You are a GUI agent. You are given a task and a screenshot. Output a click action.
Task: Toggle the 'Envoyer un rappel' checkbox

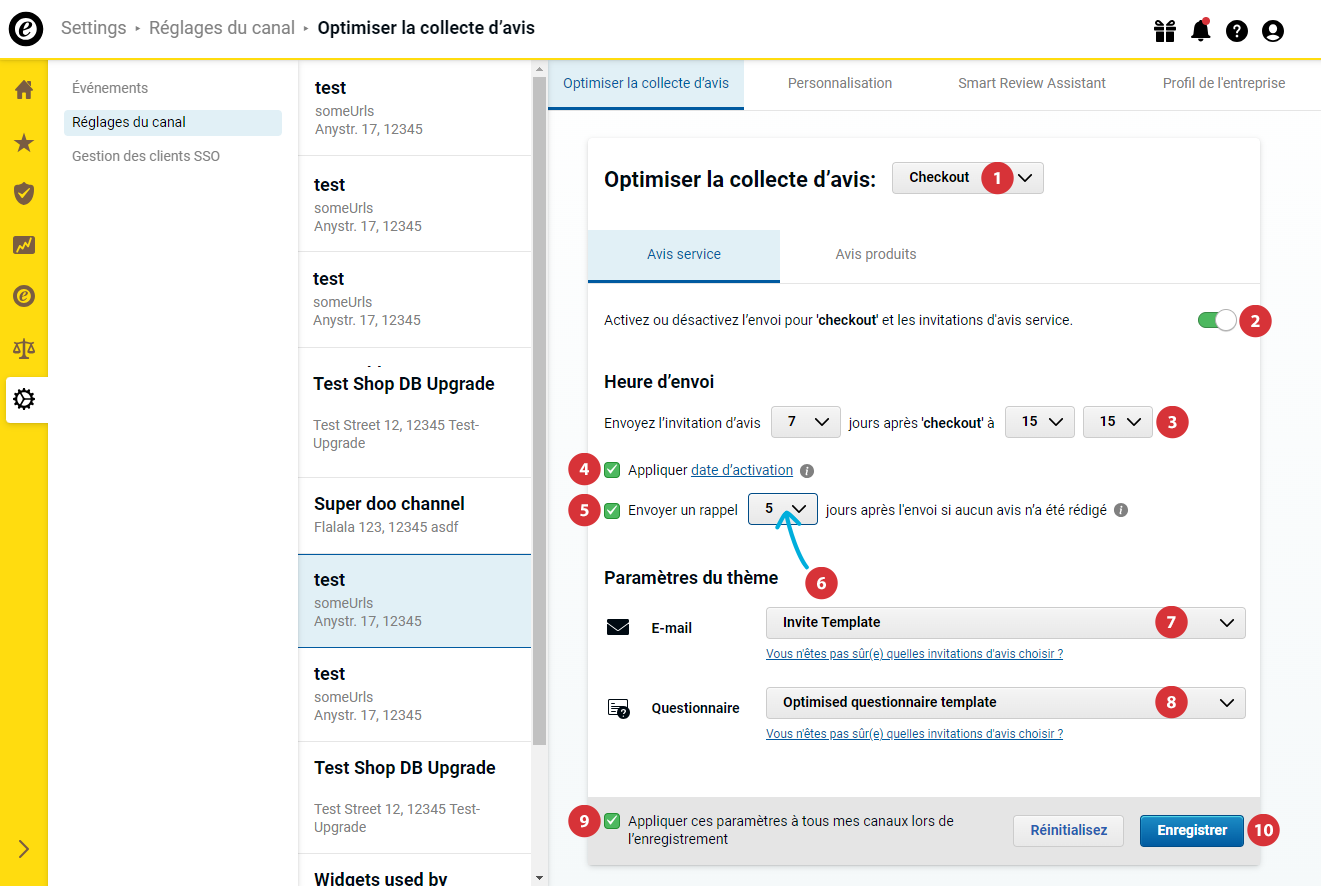[x=612, y=511]
